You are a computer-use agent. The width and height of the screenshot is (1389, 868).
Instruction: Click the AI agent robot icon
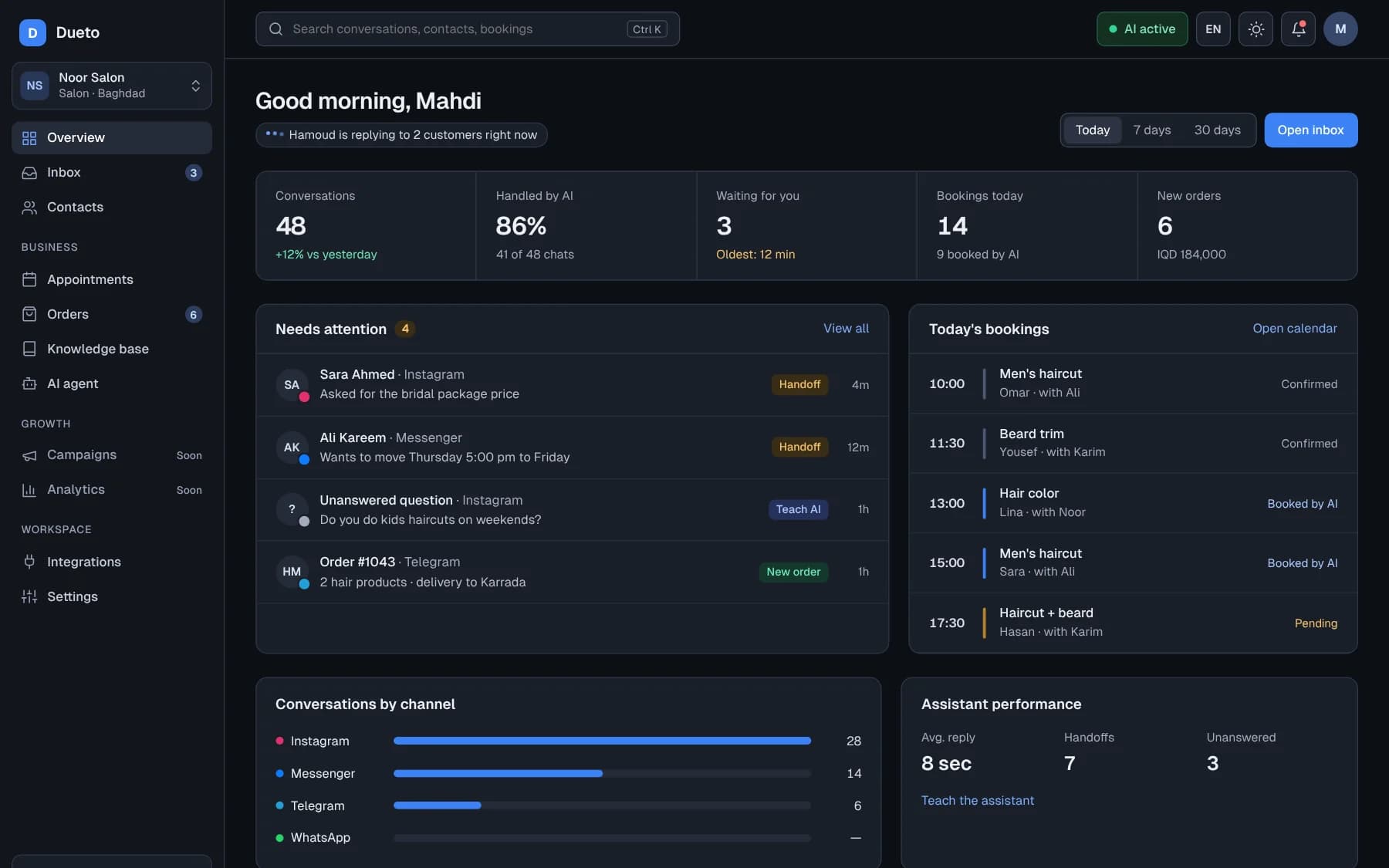click(29, 383)
